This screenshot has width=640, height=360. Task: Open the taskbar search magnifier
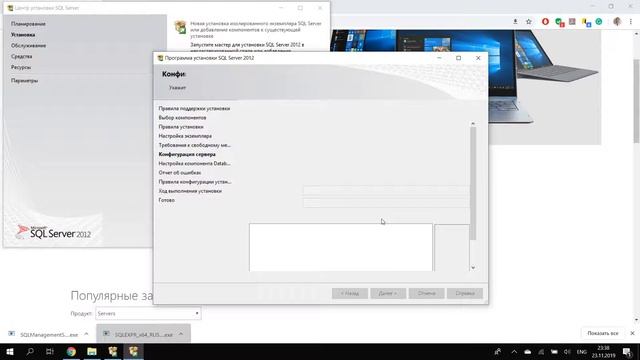[30, 351]
